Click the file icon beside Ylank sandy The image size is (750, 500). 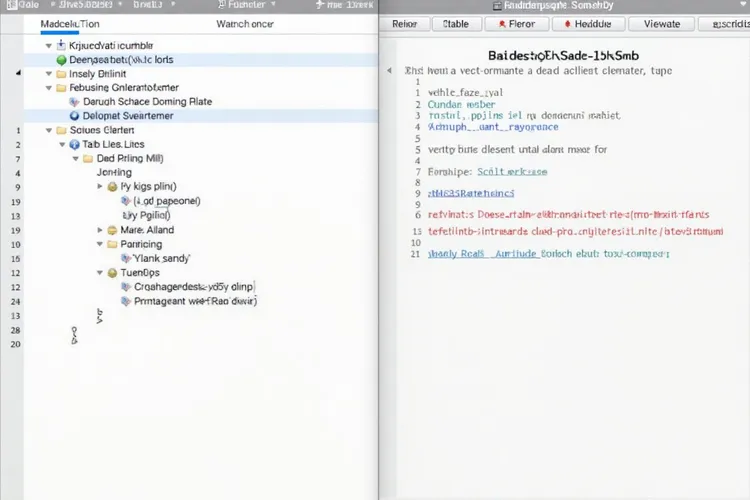click(125, 257)
